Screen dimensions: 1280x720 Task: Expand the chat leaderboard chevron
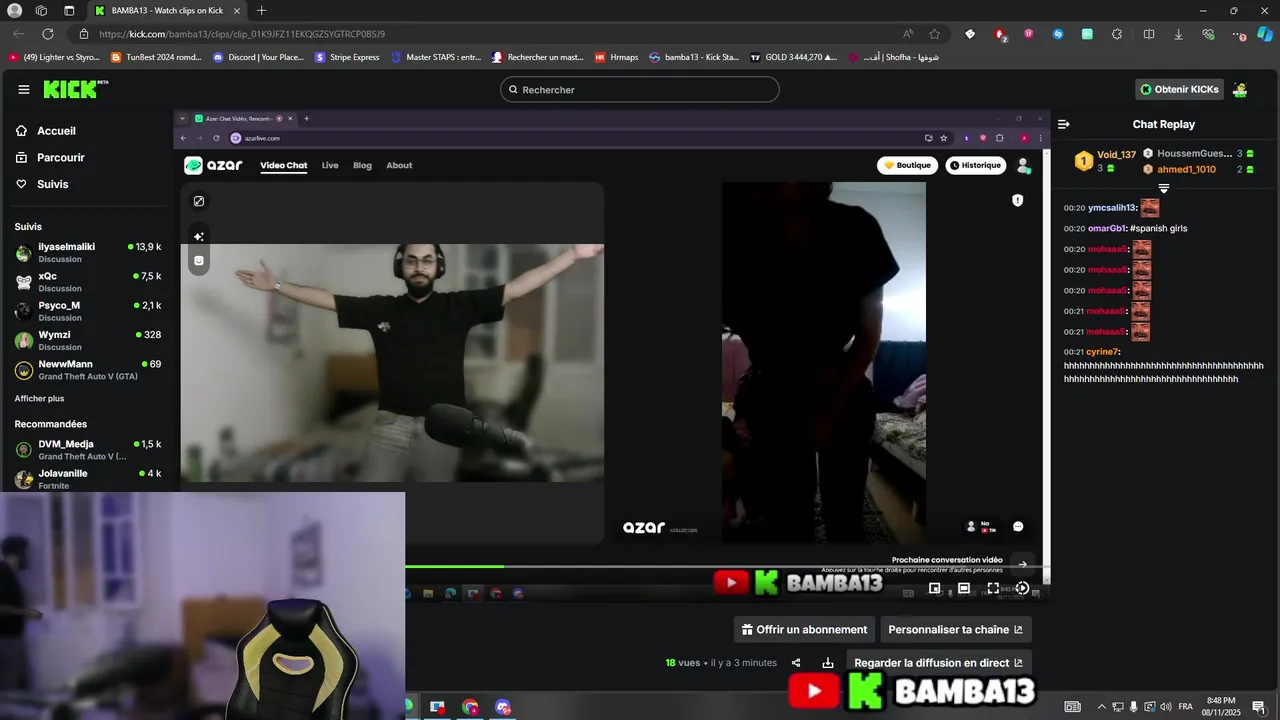pos(1164,188)
